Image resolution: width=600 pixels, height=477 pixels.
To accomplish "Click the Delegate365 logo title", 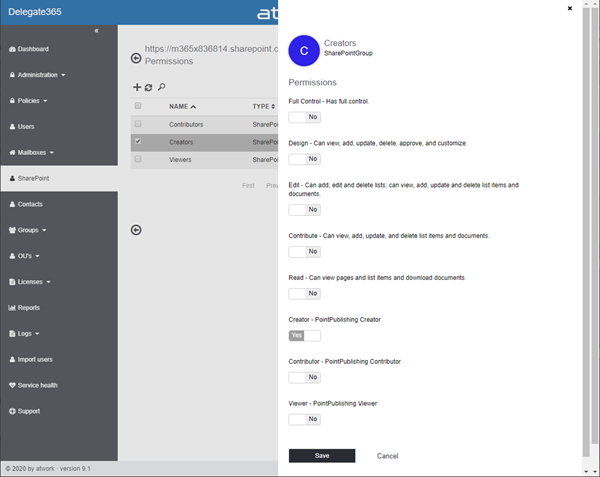I will pyautogui.click(x=35, y=12).
